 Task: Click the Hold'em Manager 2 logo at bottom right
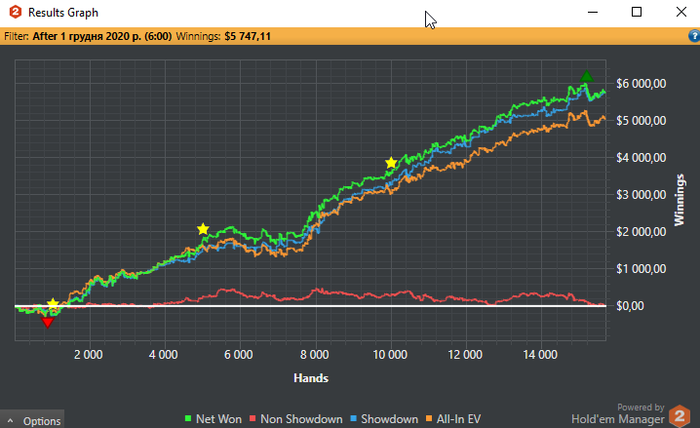point(679,416)
